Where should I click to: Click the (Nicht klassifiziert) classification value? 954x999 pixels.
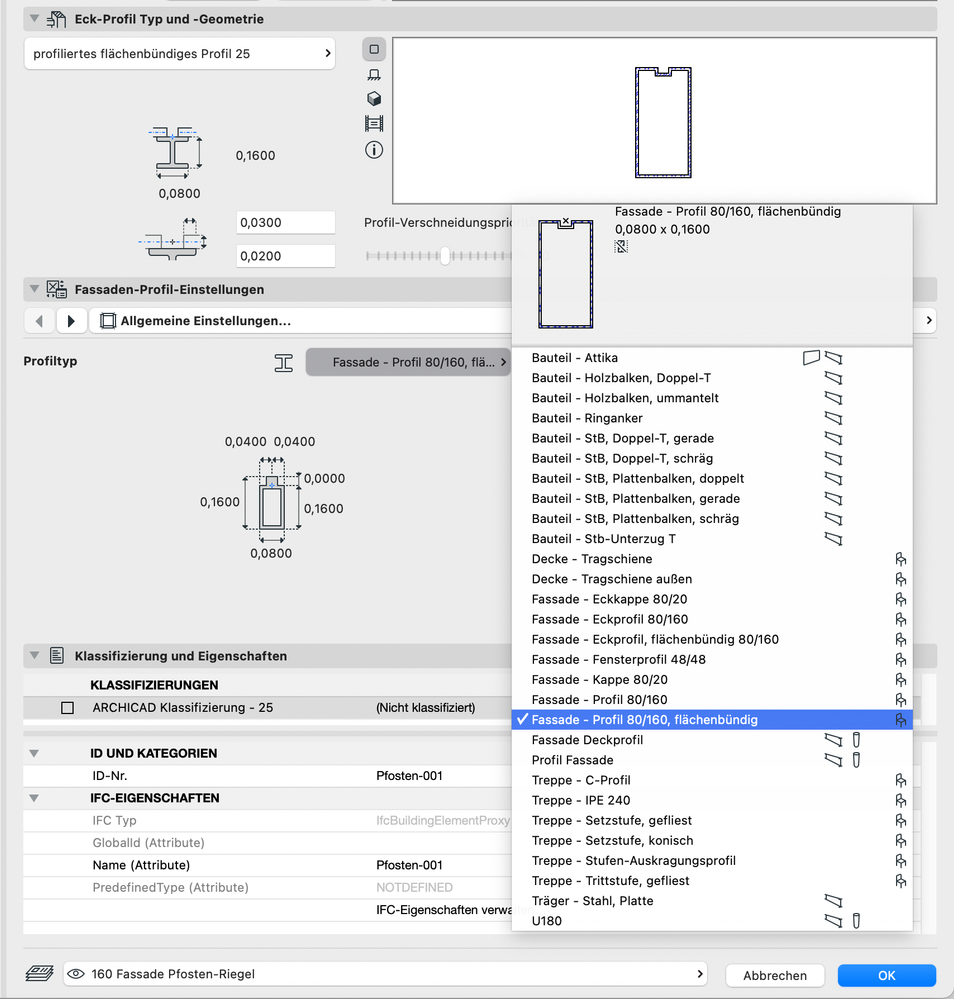pyautogui.click(x=426, y=708)
